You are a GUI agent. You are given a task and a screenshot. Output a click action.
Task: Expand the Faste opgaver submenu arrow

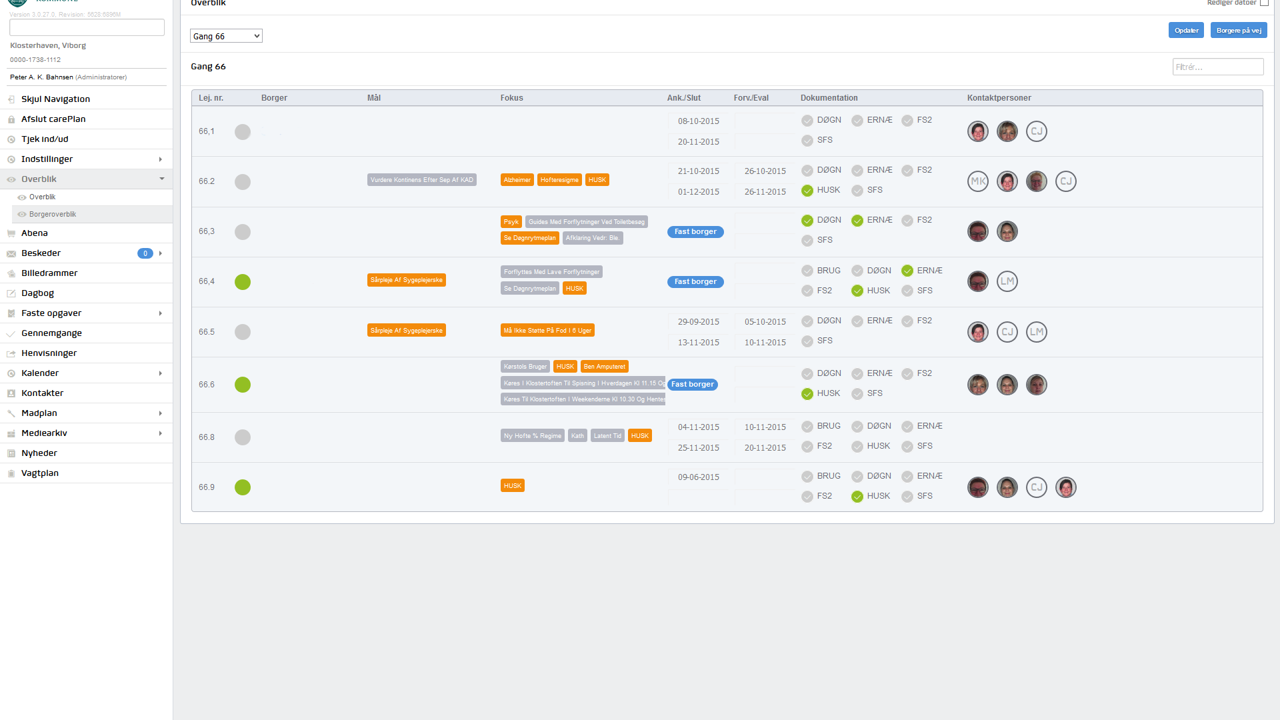coord(160,313)
